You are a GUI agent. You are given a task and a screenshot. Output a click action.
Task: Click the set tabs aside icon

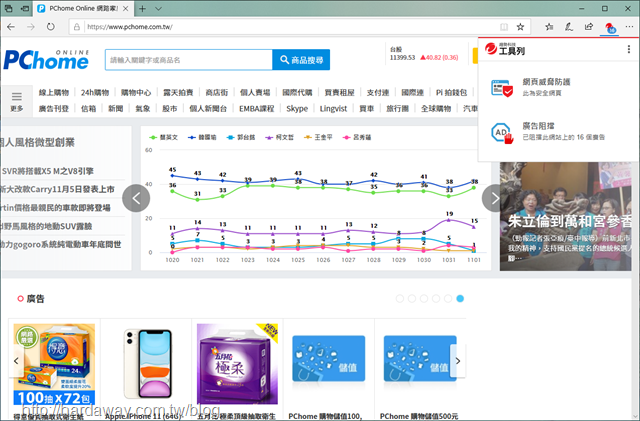(x=25, y=9)
